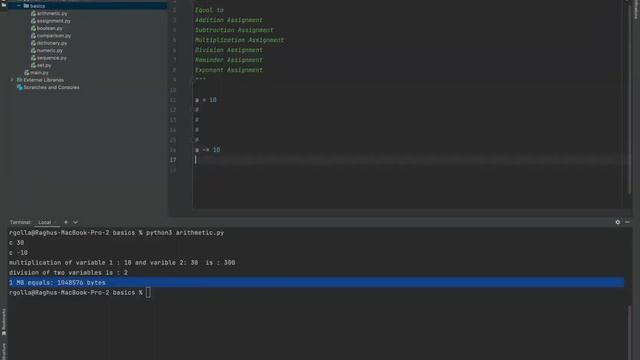Image resolution: width=640 pixels, height=360 pixels.
Task: Add a new terminal session with plus
Action: [x=66, y=222]
